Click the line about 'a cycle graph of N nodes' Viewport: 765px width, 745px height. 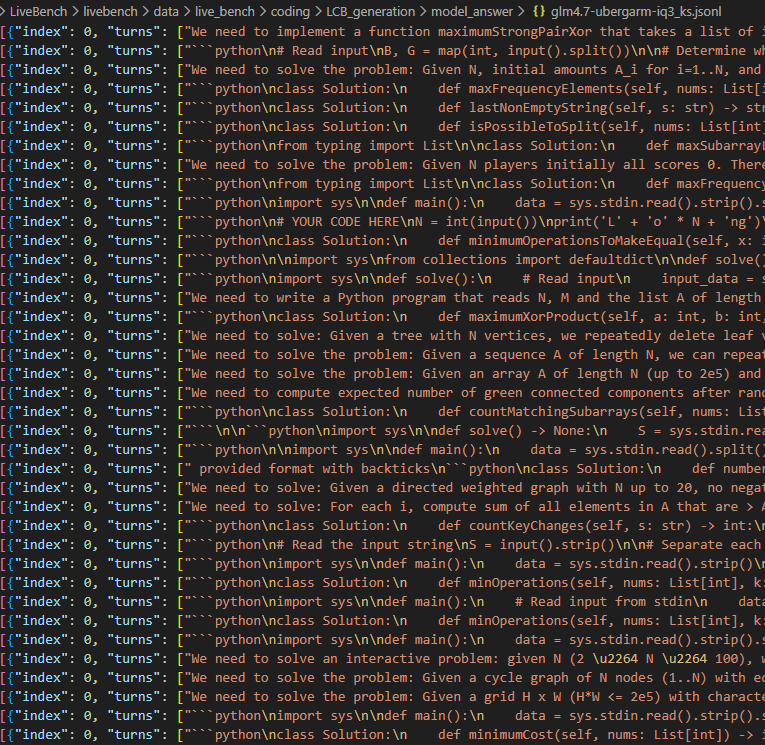[382, 679]
